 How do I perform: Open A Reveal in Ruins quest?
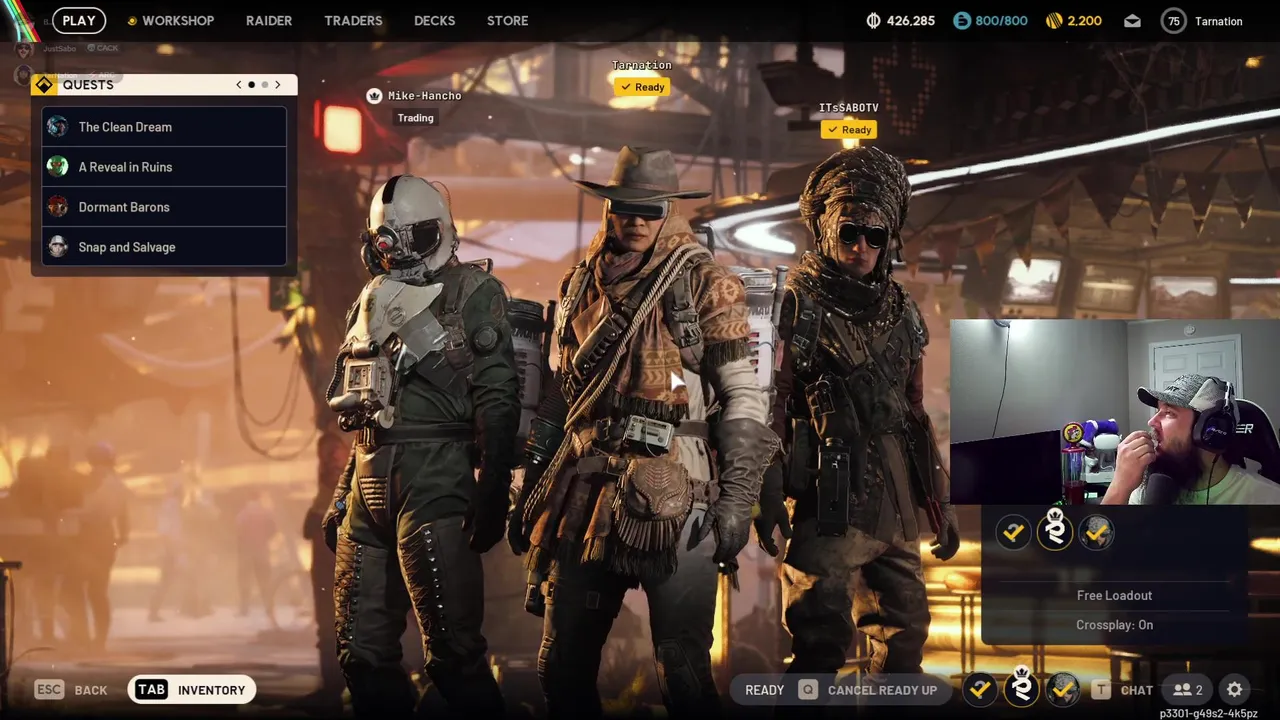tap(164, 167)
